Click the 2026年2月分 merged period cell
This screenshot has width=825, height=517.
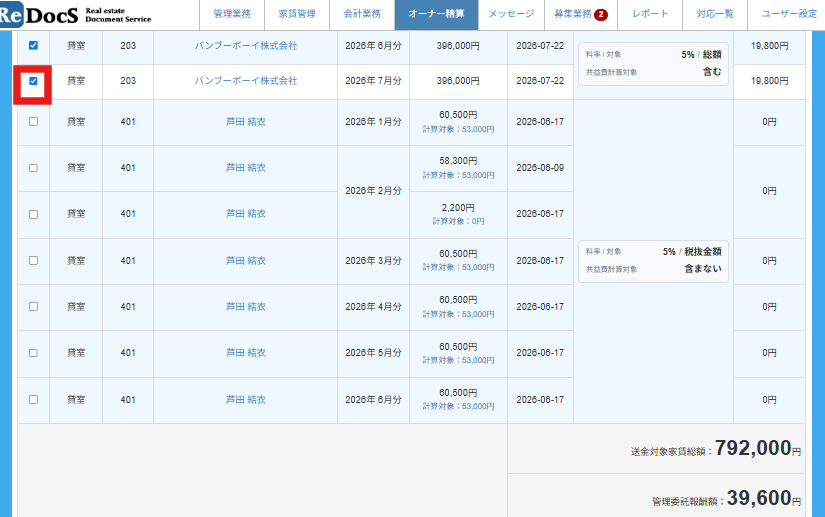tap(374, 191)
